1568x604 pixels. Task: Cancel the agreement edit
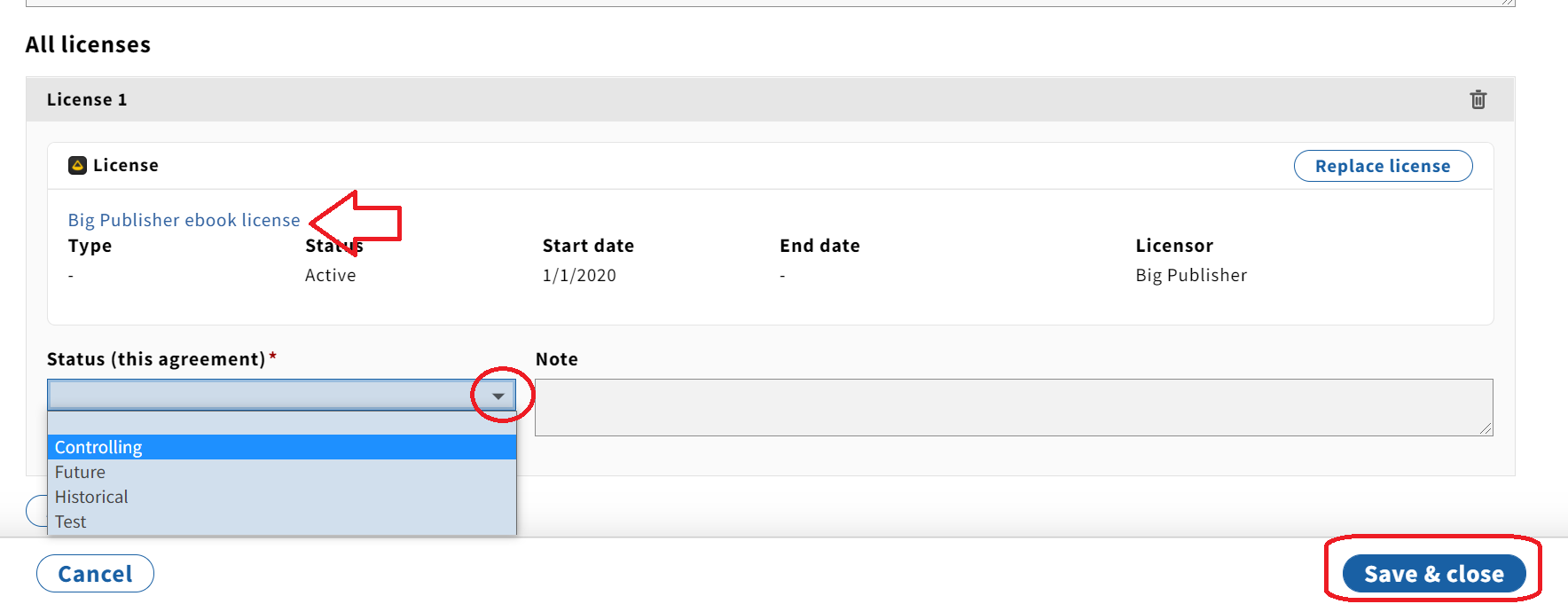[95, 574]
